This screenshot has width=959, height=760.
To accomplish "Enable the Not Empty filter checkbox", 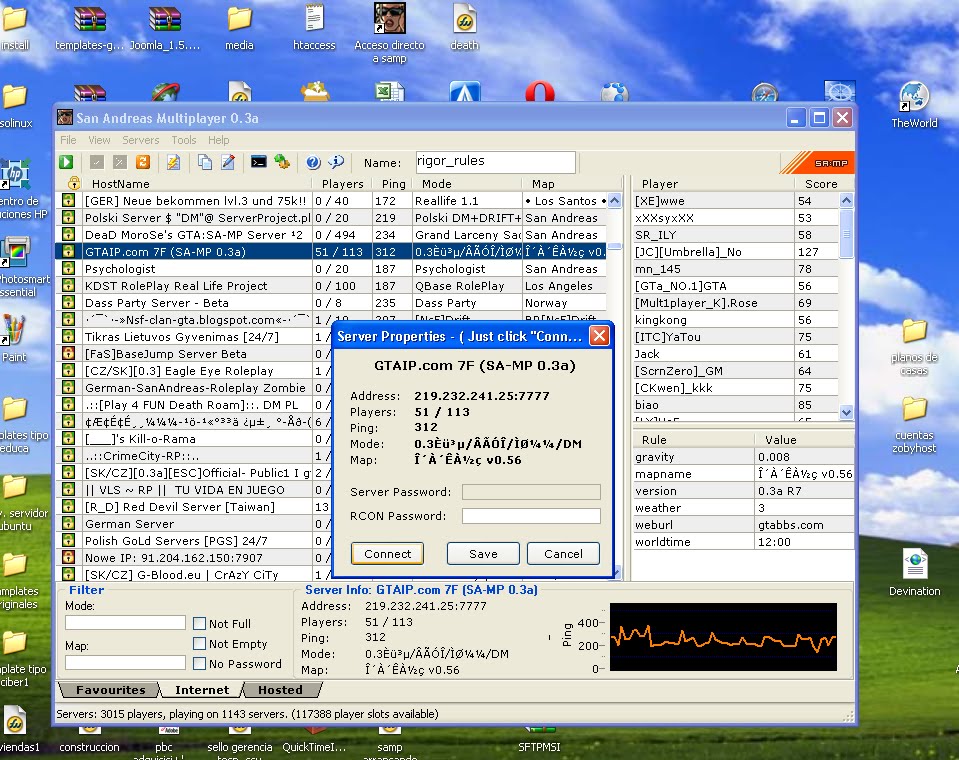I will pos(200,644).
